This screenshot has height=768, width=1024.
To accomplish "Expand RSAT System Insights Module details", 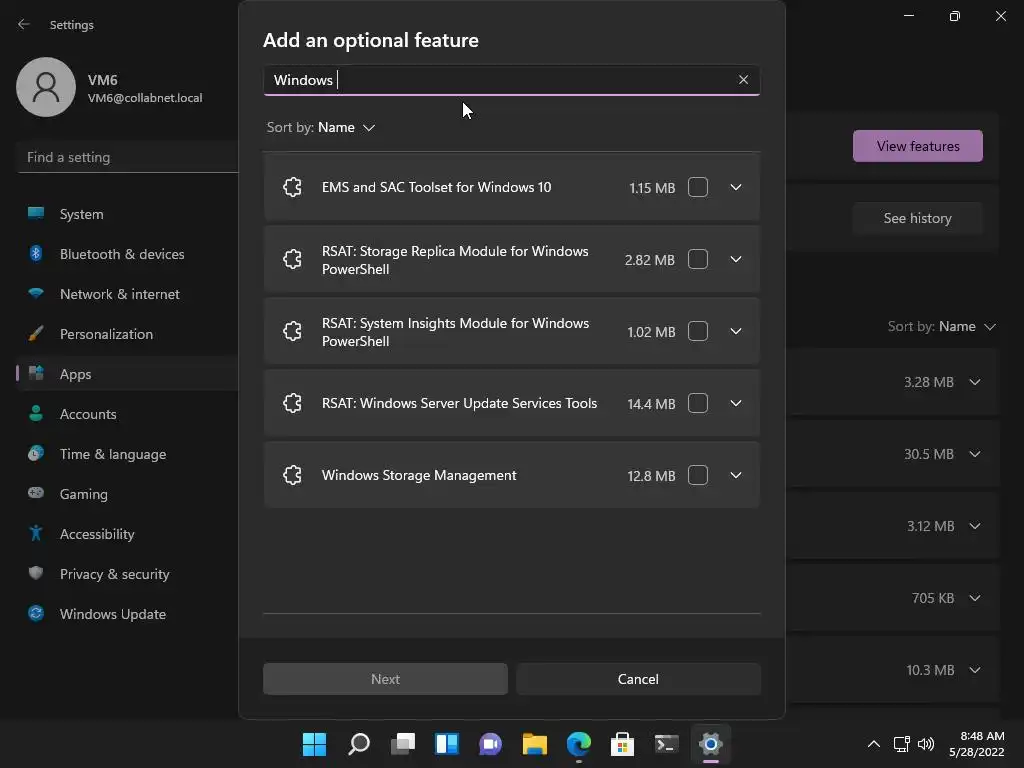I will point(736,331).
